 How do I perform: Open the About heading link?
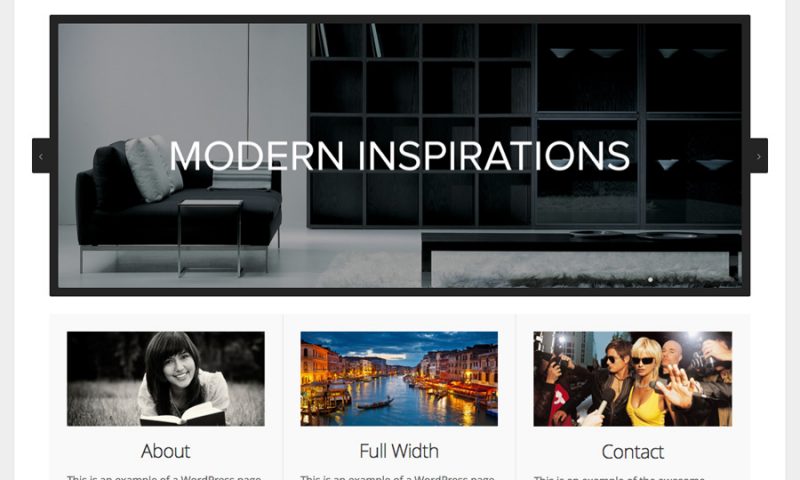165,451
